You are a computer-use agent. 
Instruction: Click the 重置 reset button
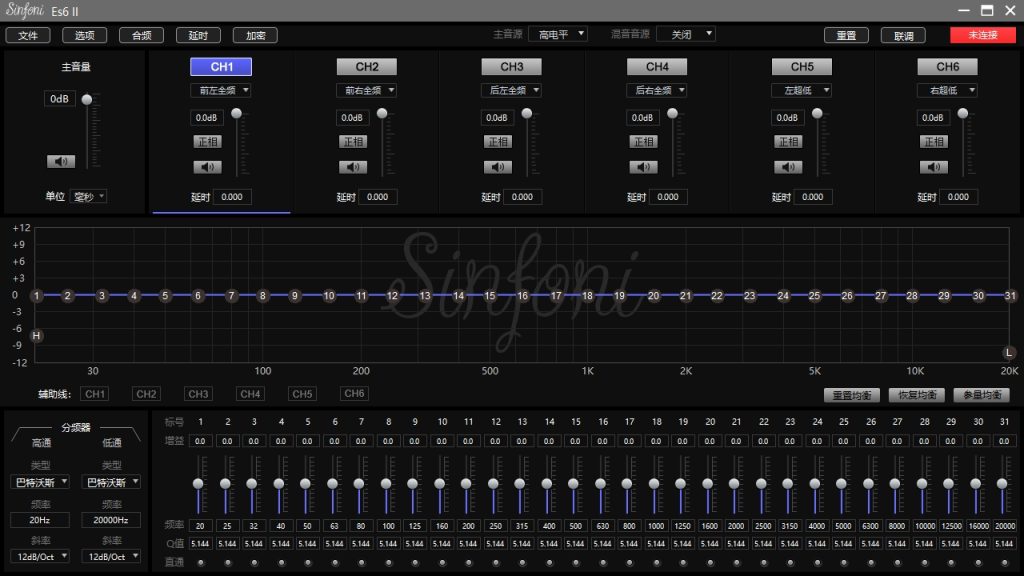[846, 35]
